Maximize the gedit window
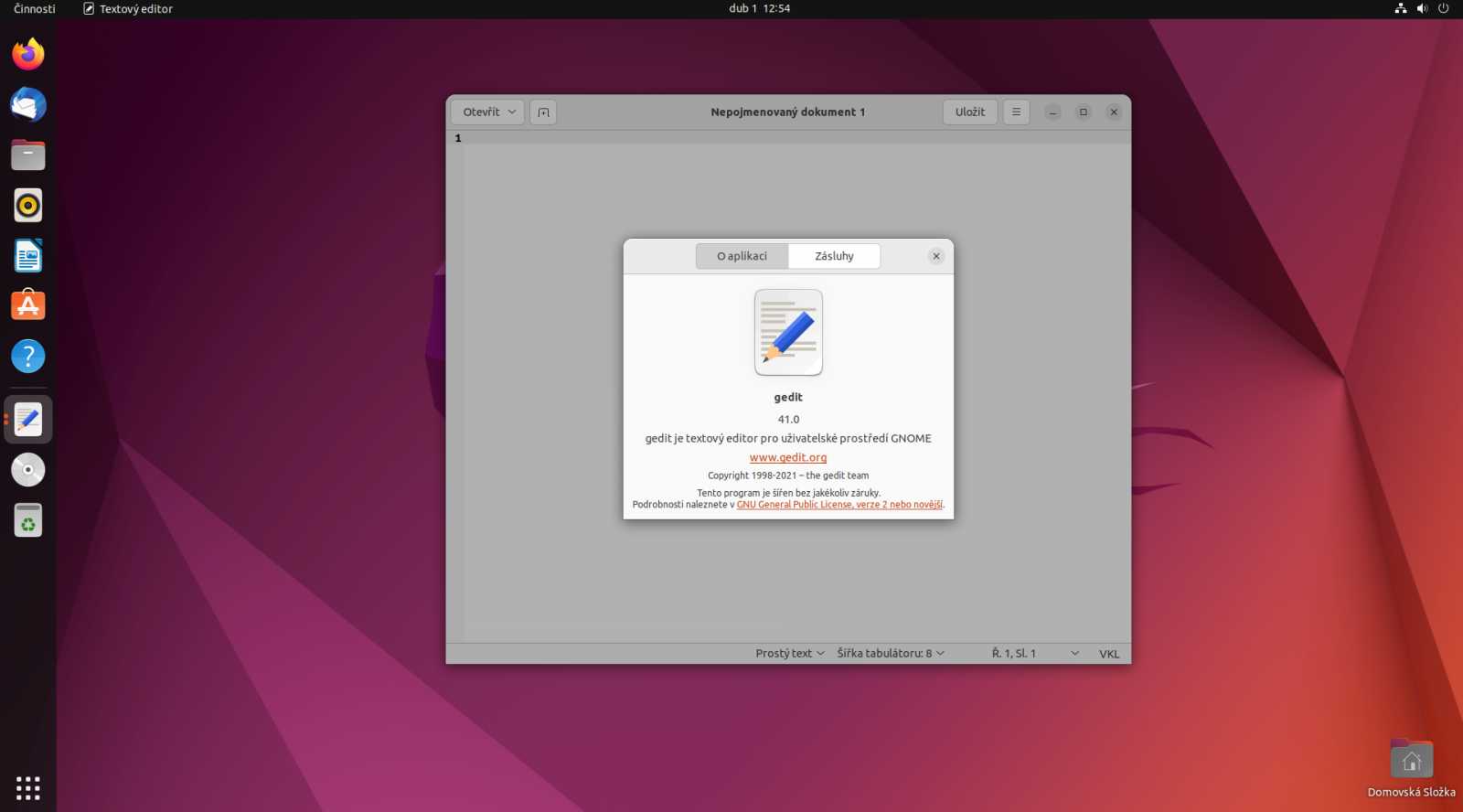 (x=1083, y=112)
